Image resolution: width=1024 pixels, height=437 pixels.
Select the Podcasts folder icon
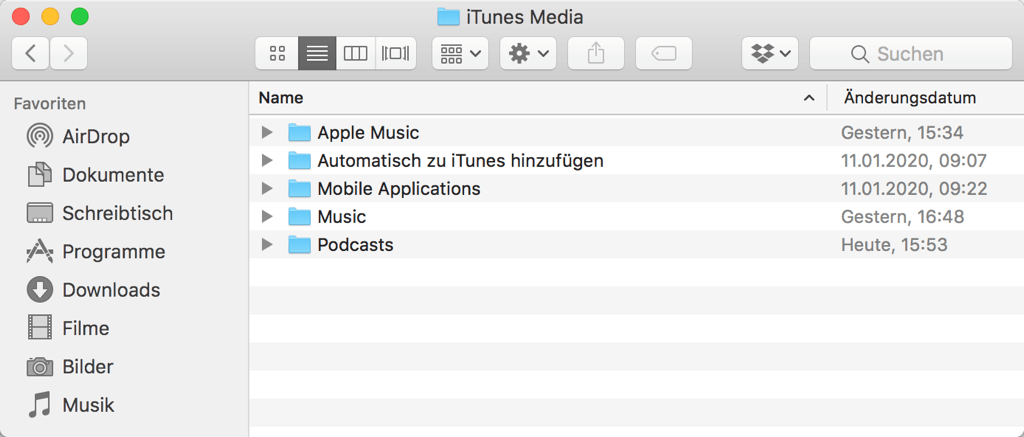pos(299,245)
